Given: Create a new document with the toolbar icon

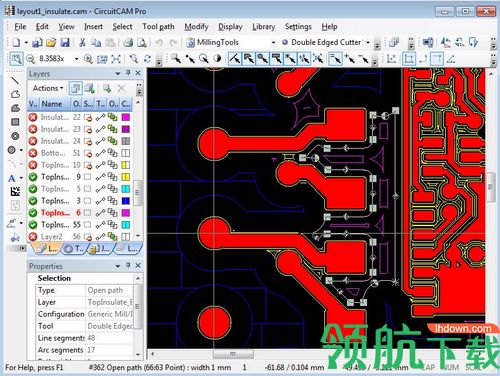Looking at the screenshot, I should click(x=16, y=42).
